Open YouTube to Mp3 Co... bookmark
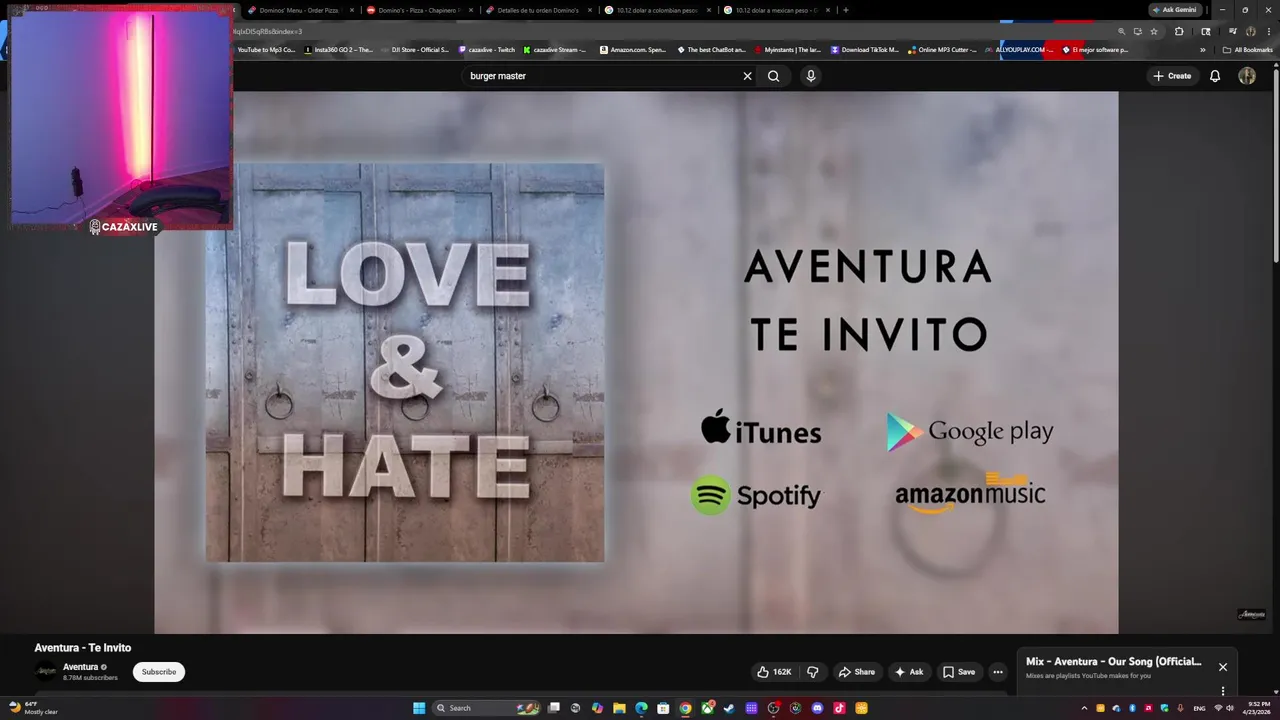1280x720 pixels. click(x=265, y=50)
